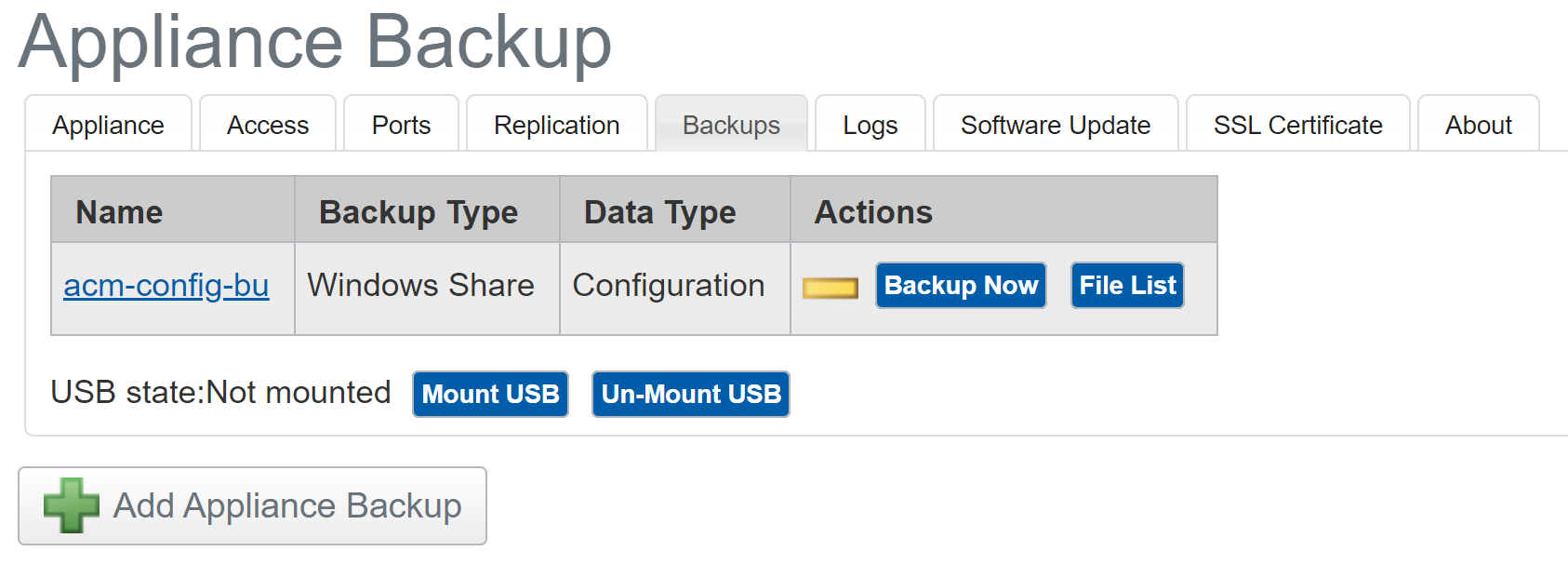Screen dimensions: 1568x565
Task: Sort by the Name column header
Action: (x=117, y=211)
